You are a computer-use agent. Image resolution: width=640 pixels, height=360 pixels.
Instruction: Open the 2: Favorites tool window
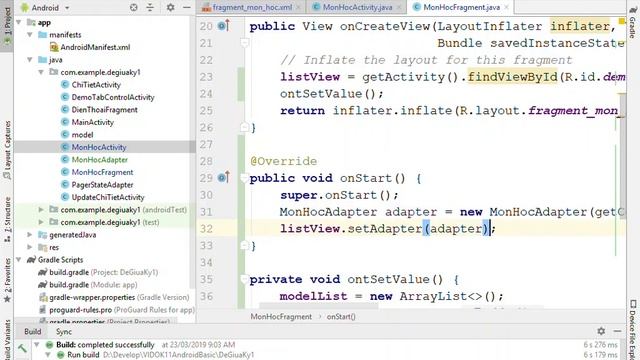(7, 280)
